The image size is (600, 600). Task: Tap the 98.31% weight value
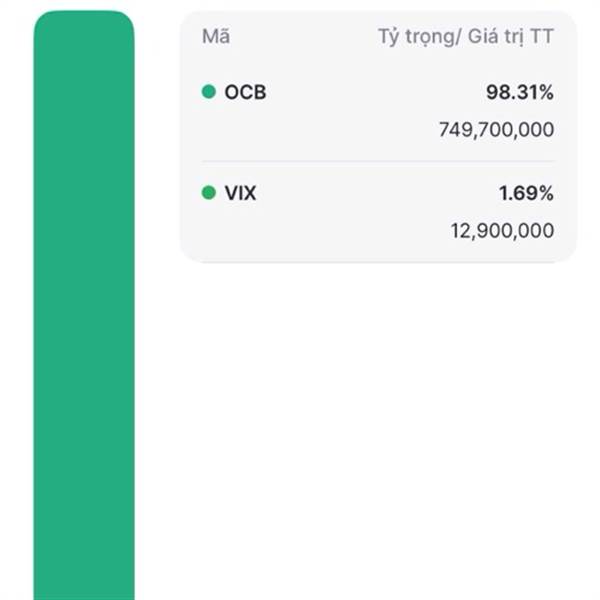click(x=520, y=92)
